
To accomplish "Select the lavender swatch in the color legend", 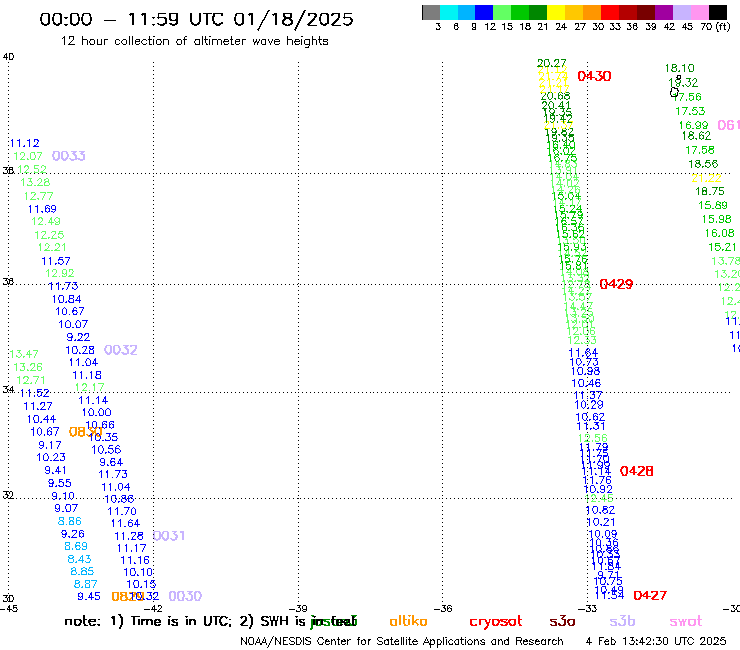I will (x=681, y=12).
